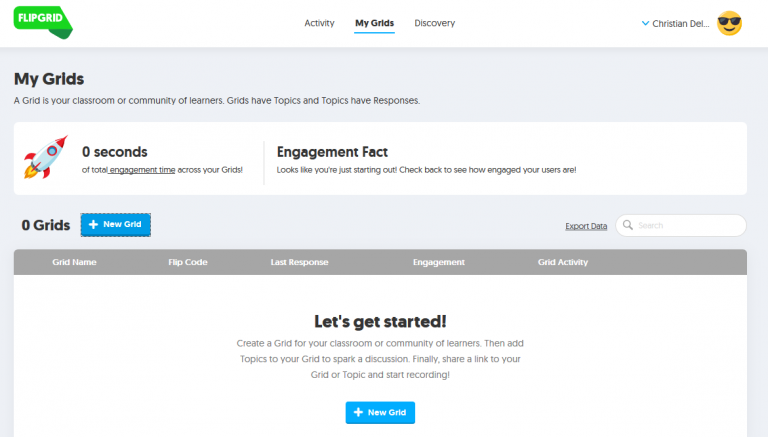Click the rocket engagement icon

[x=45, y=159]
